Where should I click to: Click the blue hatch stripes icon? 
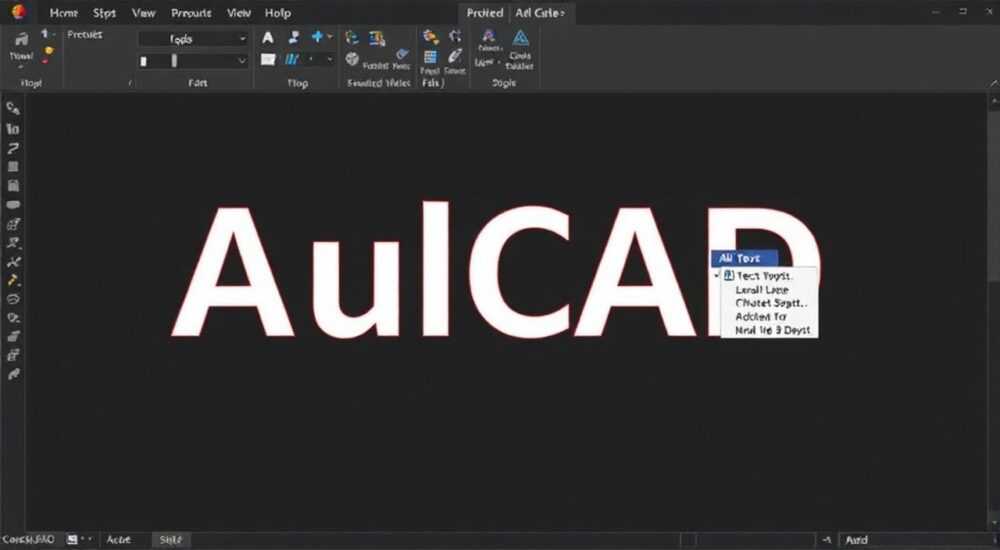click(x=291, y=59)
